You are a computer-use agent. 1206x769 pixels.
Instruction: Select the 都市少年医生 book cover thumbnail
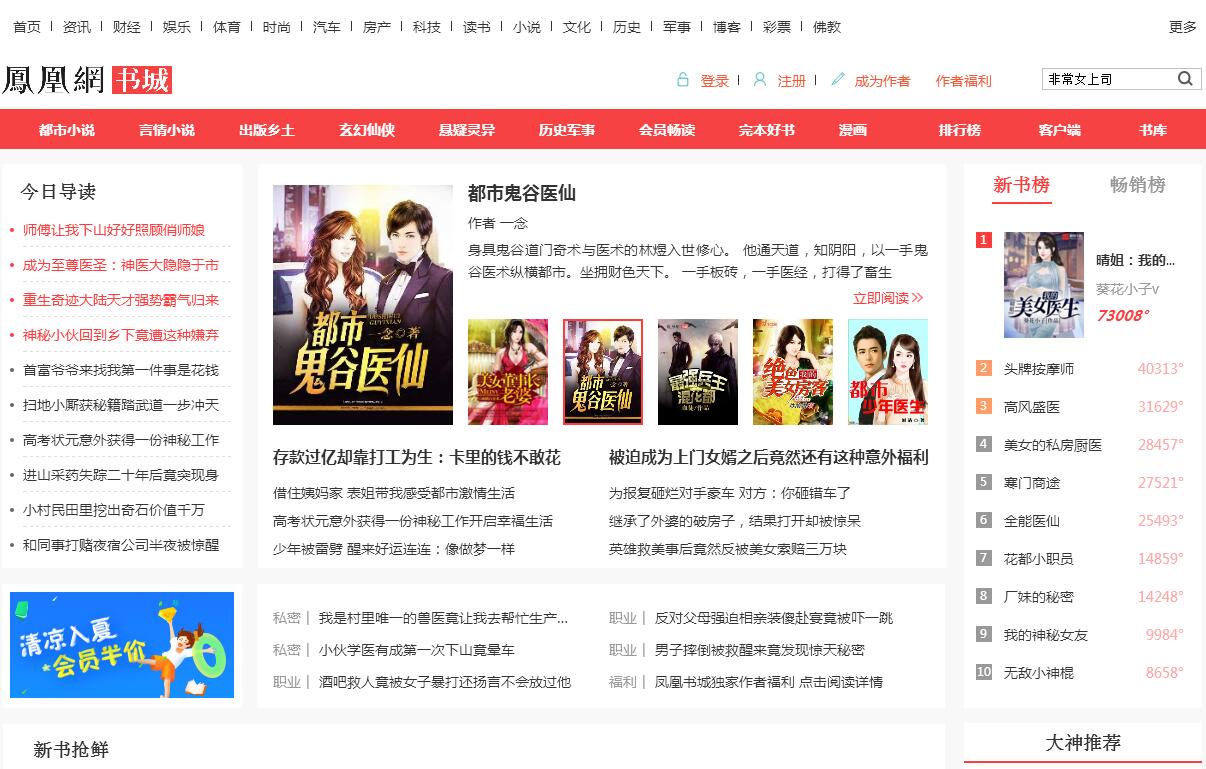click(x=887, y=372)
